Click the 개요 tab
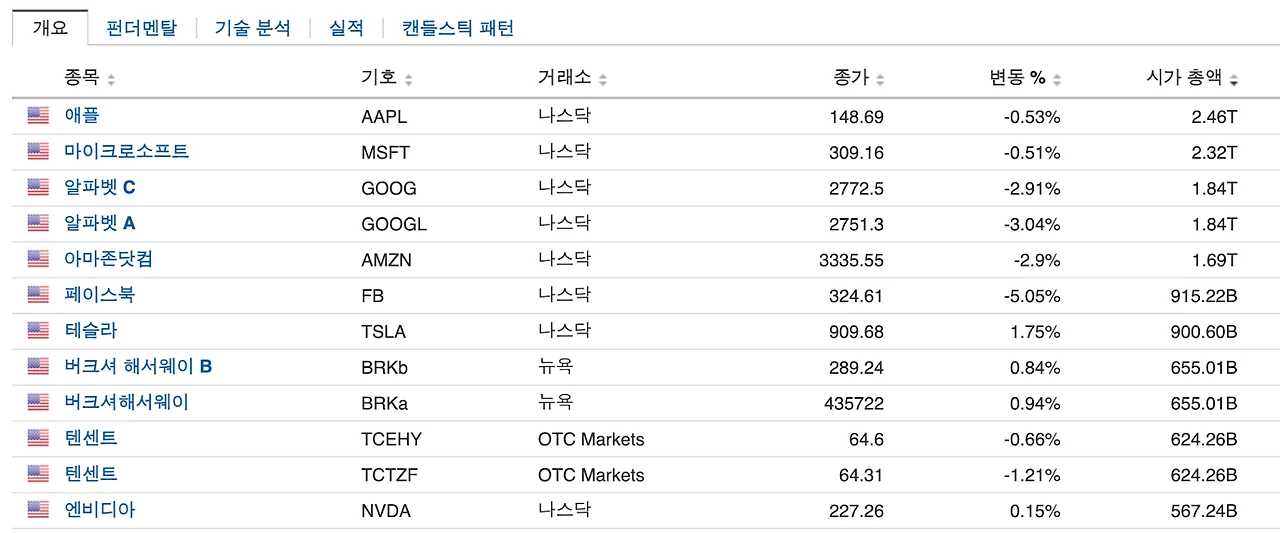The height and width of the screenshot is (534, 1280). 50,28
